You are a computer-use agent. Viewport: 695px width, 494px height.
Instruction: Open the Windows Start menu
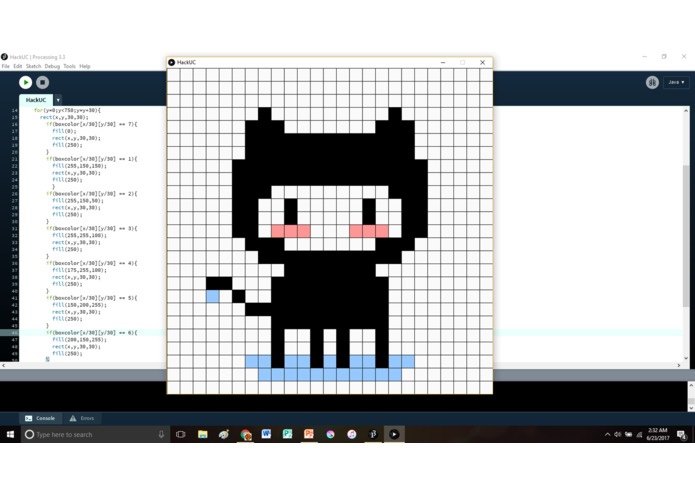(x=10, y=434)
